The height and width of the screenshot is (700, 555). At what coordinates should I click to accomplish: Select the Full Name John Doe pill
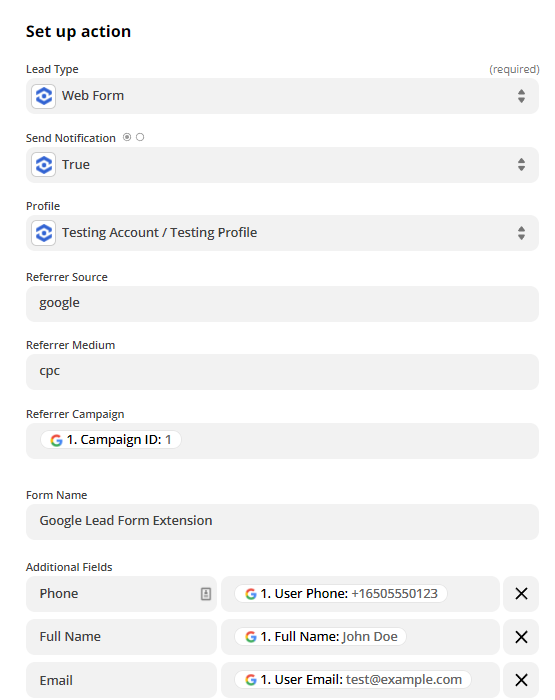point(321,637)
